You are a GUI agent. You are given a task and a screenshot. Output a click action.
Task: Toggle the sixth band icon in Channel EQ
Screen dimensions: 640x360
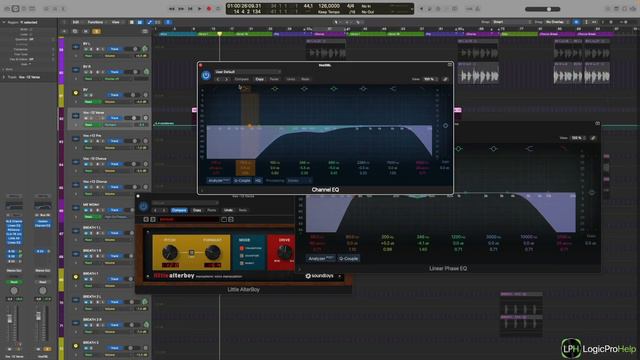click(363, 89)
